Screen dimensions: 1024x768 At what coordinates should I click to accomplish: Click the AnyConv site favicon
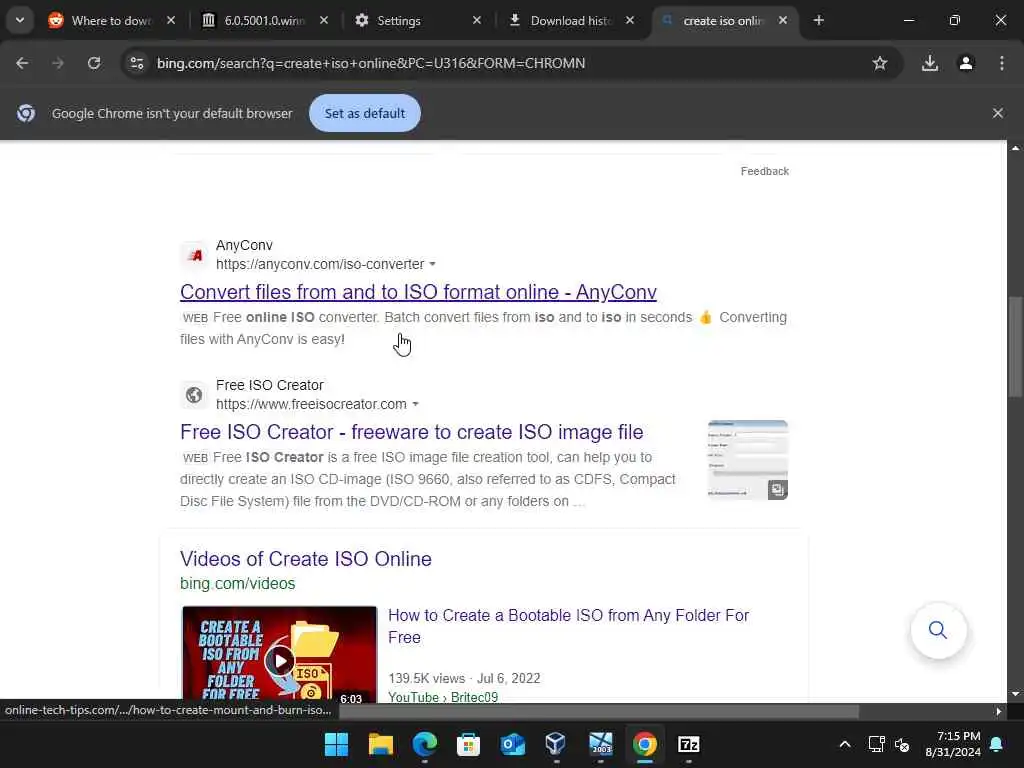pyautogui.click(x=194, y=255)
